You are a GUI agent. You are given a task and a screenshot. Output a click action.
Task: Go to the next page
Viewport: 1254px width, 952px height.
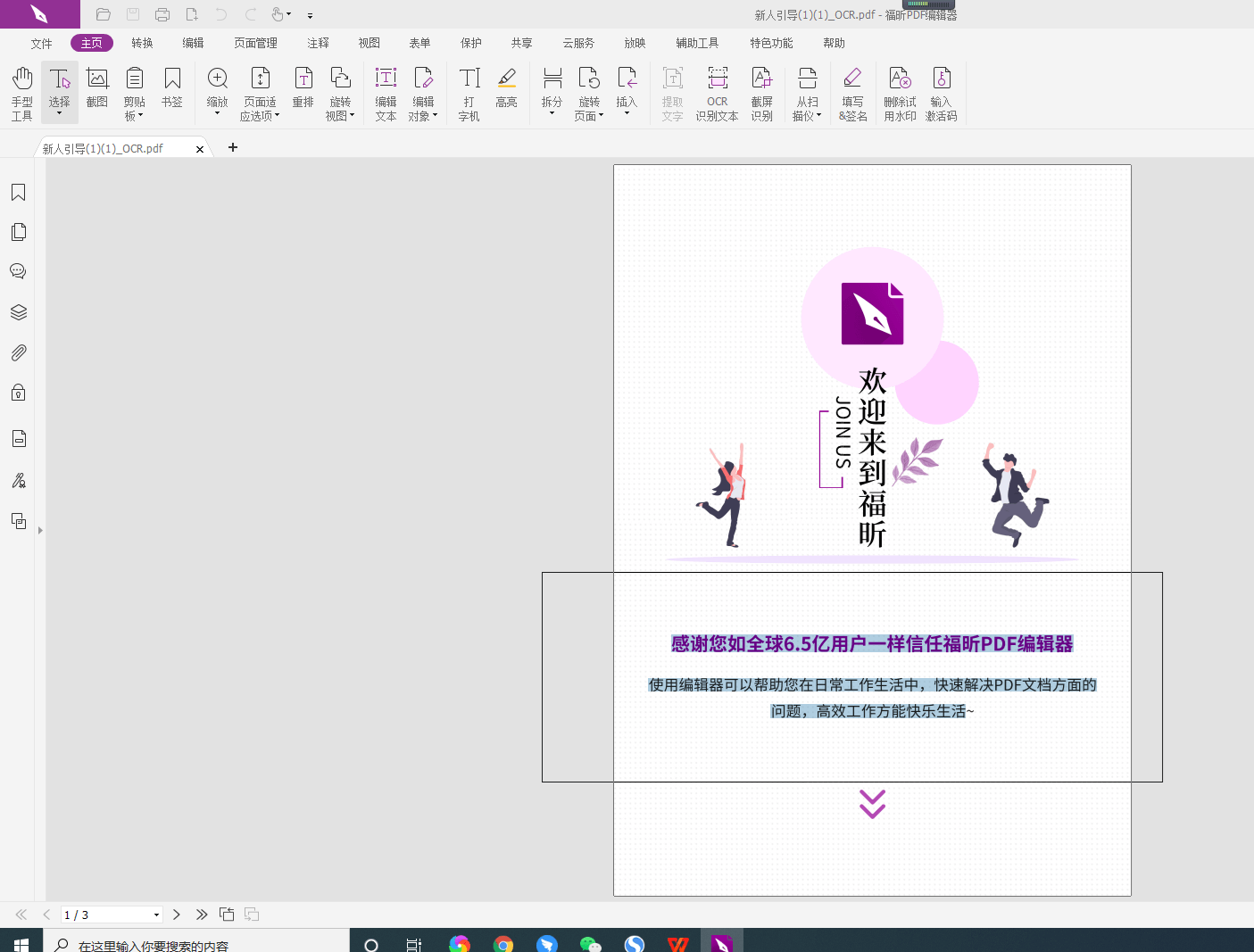[x=177, y=915]
